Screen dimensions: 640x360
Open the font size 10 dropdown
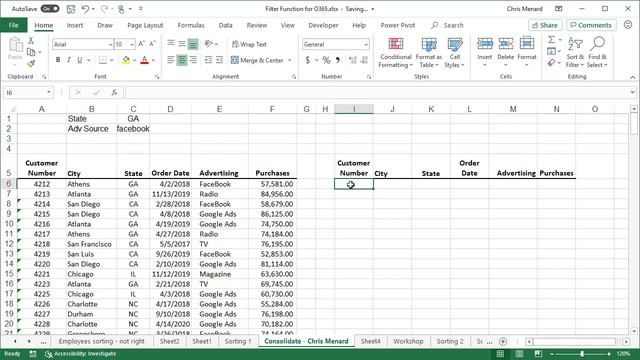tap(132, 44)
